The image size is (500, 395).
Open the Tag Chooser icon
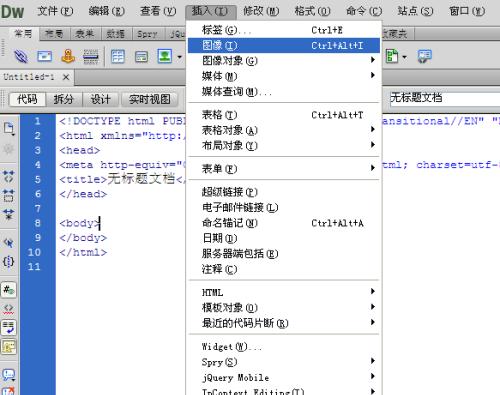click(x=424, y=56)
